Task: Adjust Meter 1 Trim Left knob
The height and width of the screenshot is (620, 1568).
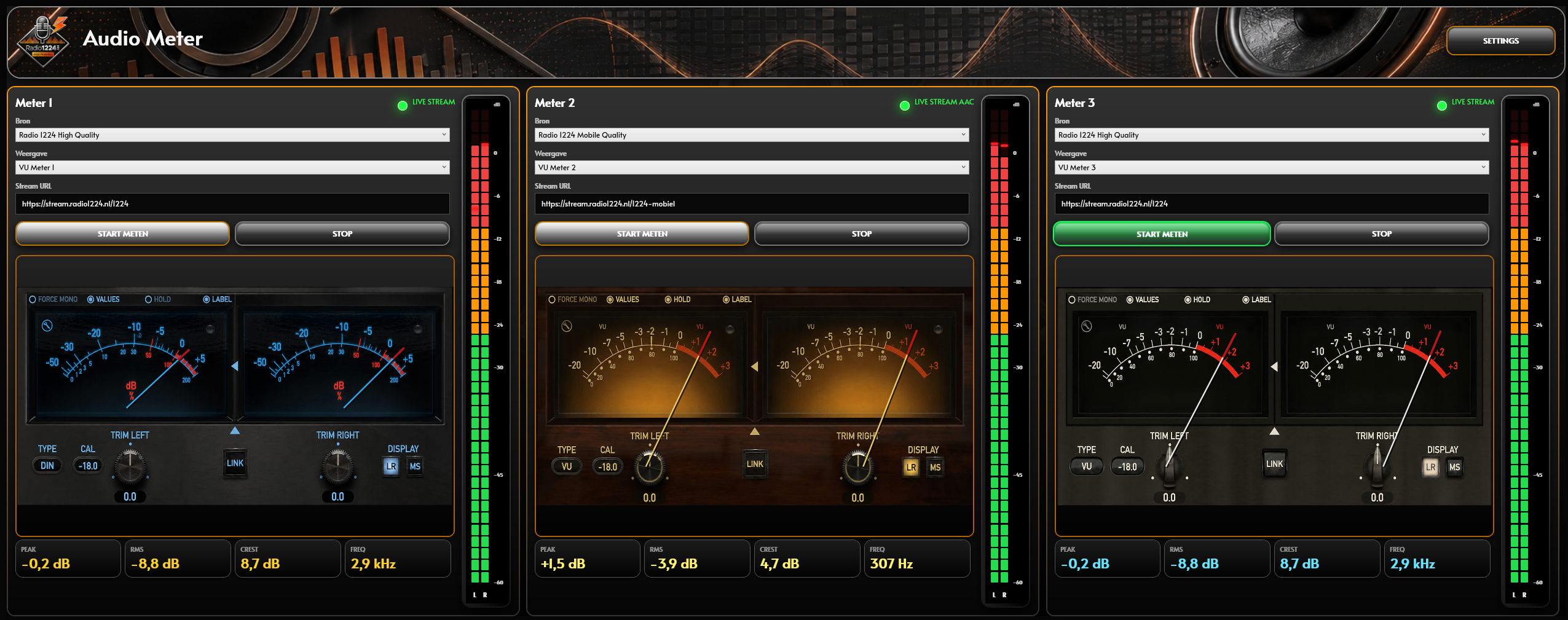Action: pyautogui.click(x=130, y=466)
